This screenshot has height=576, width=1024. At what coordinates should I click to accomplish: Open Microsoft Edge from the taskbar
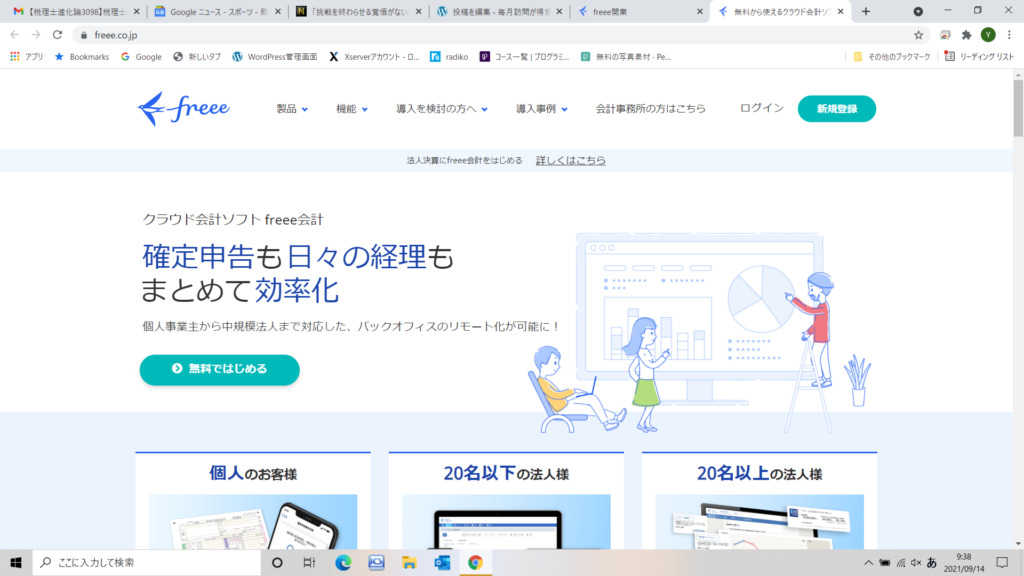click(x=344, y=562)
